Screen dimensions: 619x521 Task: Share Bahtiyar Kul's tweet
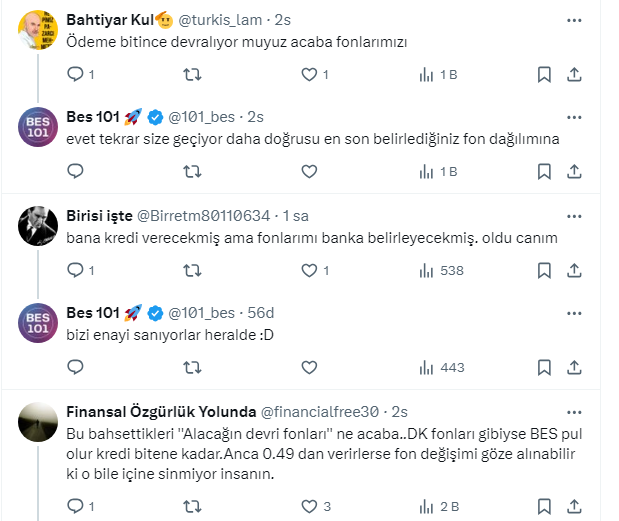click(575, 74)
